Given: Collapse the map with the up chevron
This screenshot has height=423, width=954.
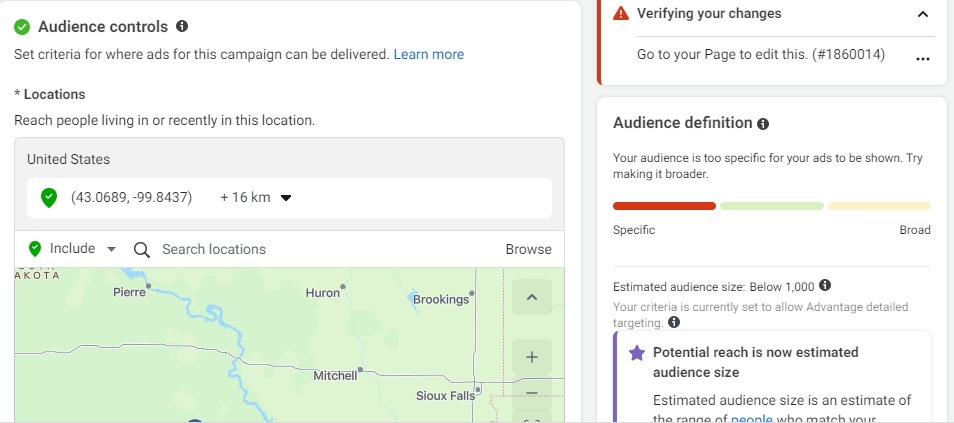Looking at the screenshot, I should [x=532, y=297].
